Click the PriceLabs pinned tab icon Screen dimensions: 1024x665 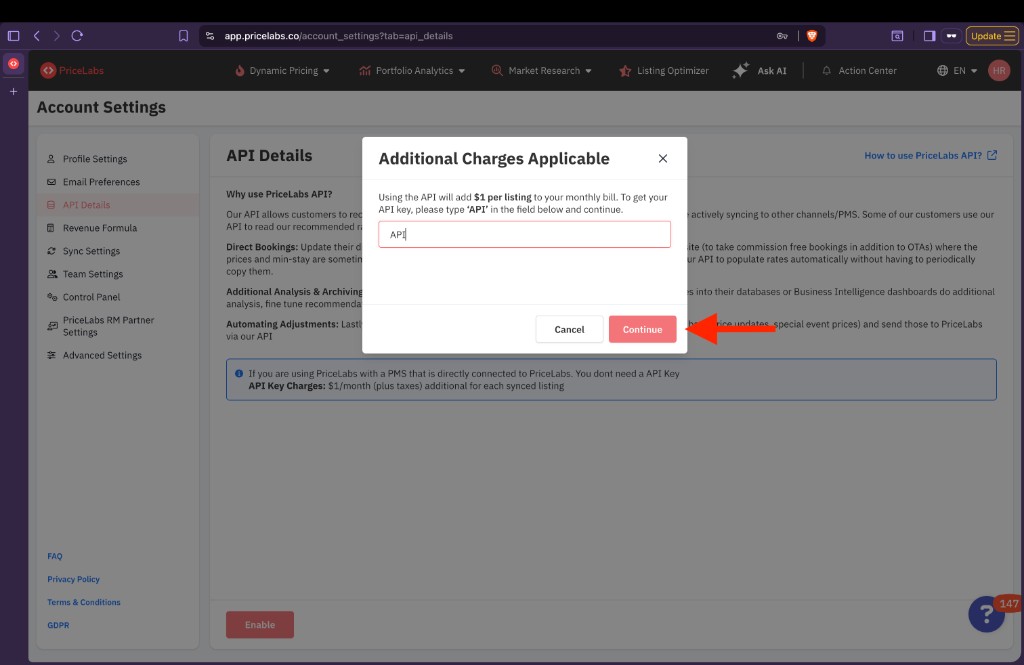tap(13, 63)
